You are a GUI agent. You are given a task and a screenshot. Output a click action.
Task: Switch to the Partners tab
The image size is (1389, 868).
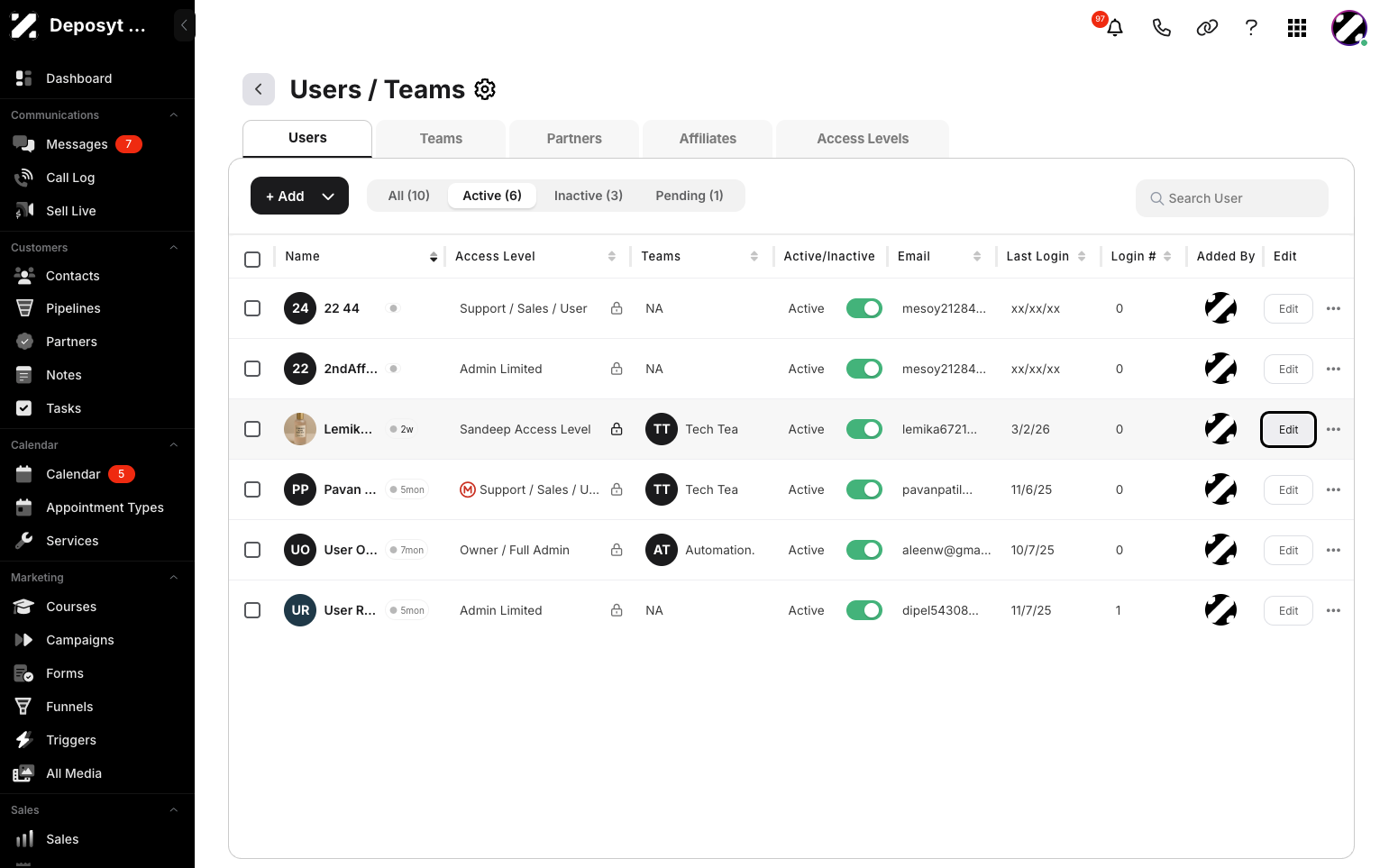574,139
